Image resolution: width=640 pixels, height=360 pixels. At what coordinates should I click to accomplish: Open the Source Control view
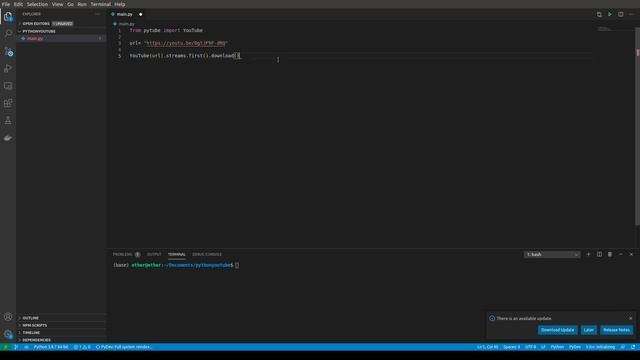(8, 51)
